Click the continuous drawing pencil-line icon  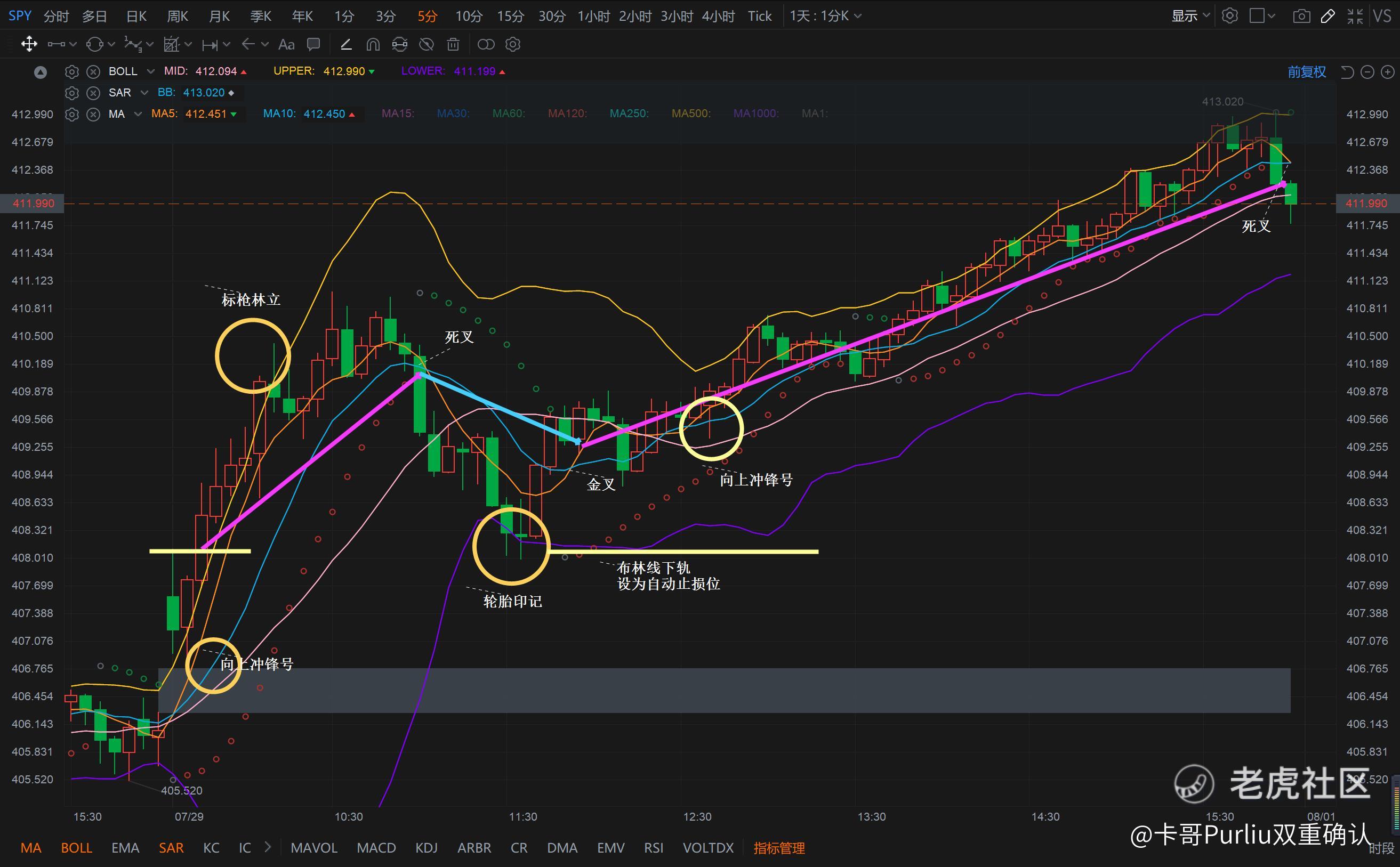coord(346,44)
